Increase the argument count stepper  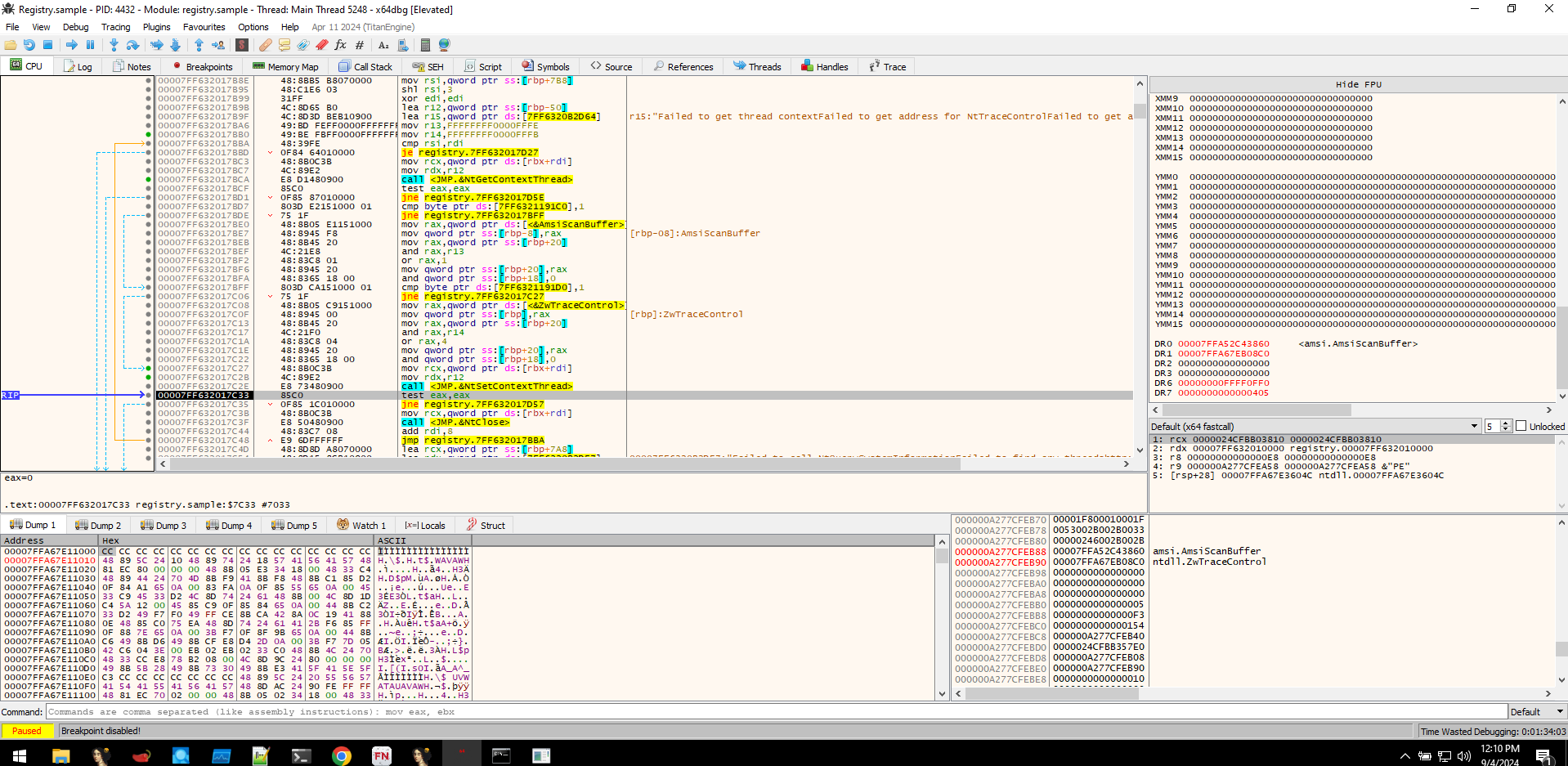[1506, 423]
